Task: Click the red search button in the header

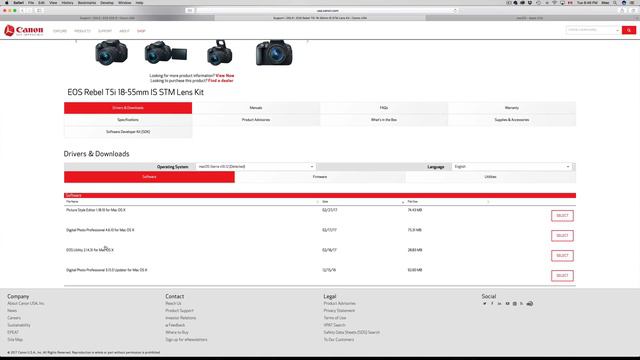Action: [x=629, y=30]
